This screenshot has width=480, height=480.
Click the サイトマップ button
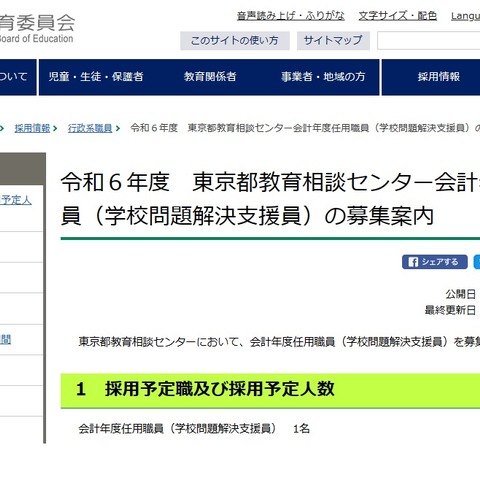(x=333, y=41)
